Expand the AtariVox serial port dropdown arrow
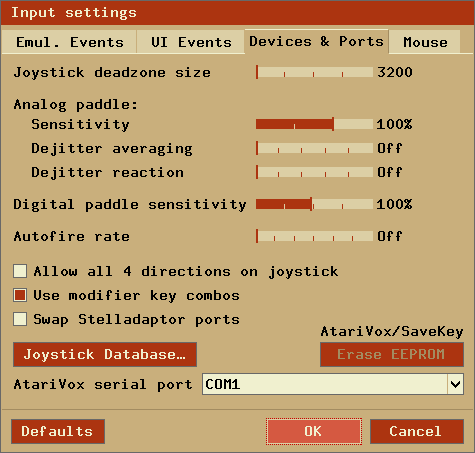Image resolution: width=475 pixels, height=453 pixels. point(455,384)
